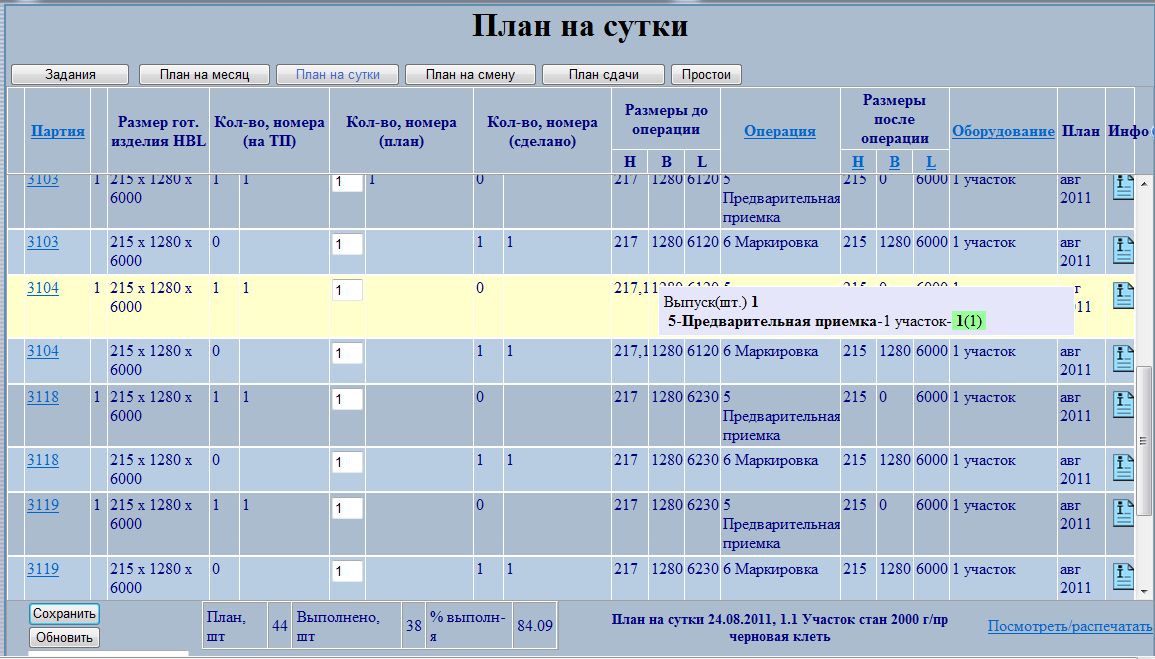Viewport: 1155px width, 659px height.
Task: Open info icon for batch 3104 Маркировка row
Action: [1123, 358]
